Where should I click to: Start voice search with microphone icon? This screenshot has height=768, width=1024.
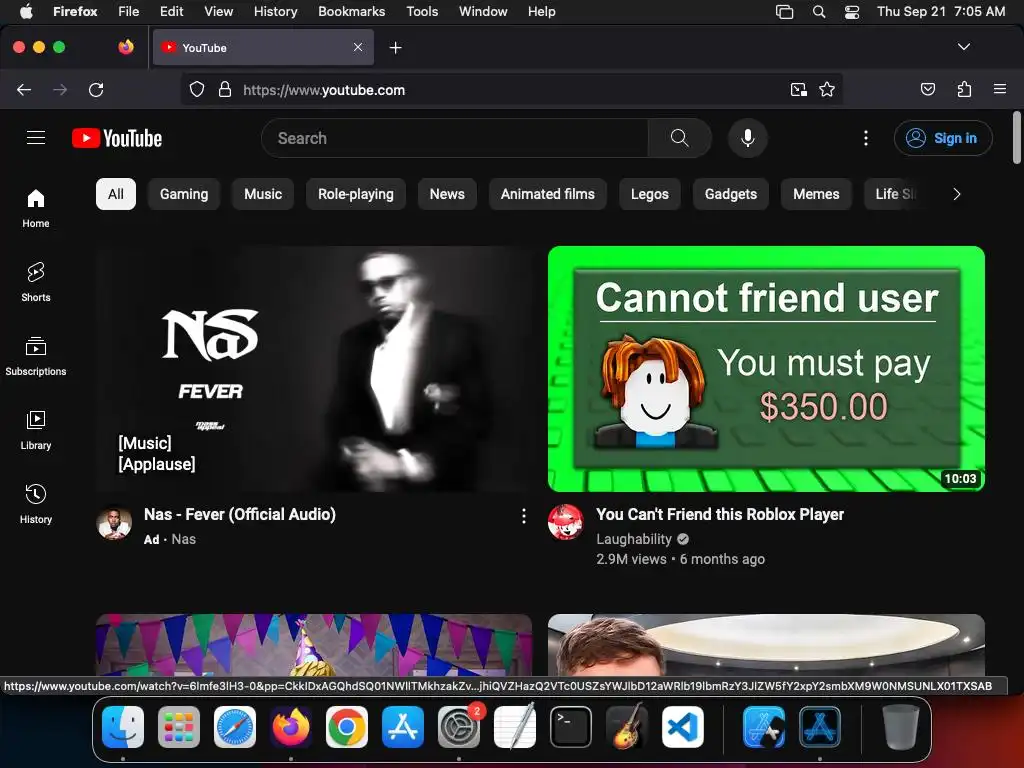pyautogui.click(x=748, y=138)
